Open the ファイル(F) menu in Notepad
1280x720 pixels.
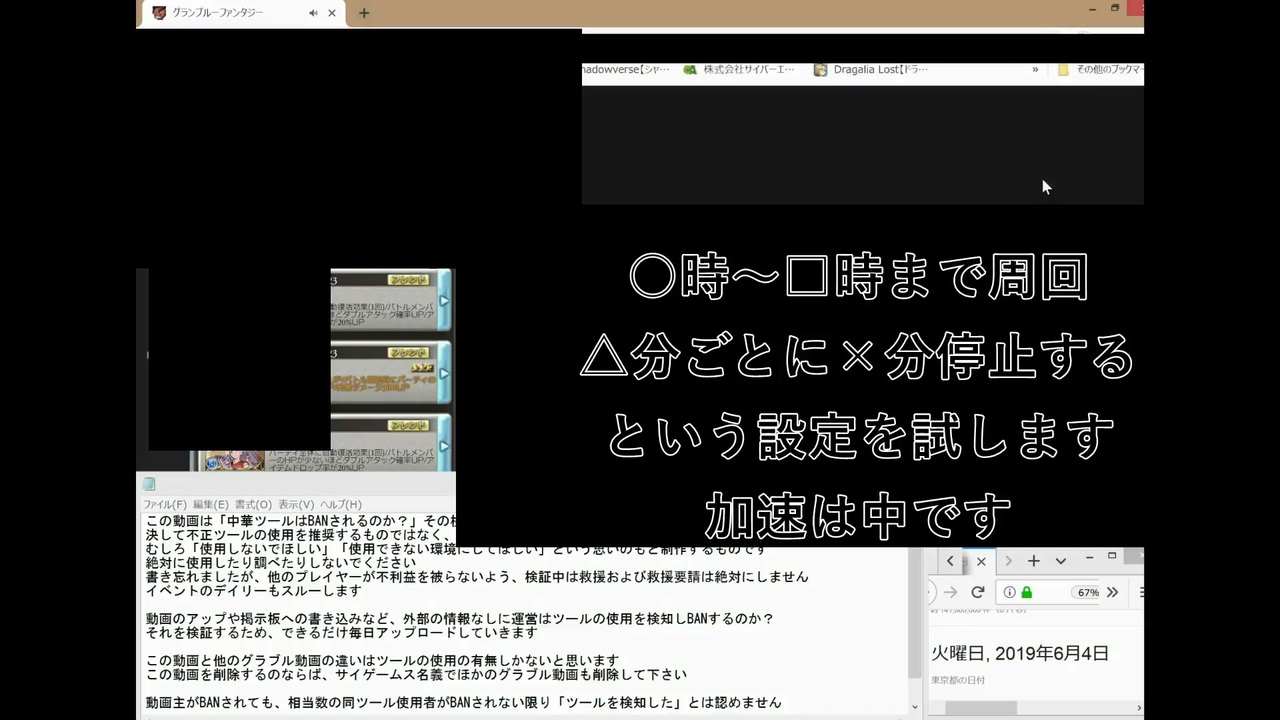click(x=165, y=504)
